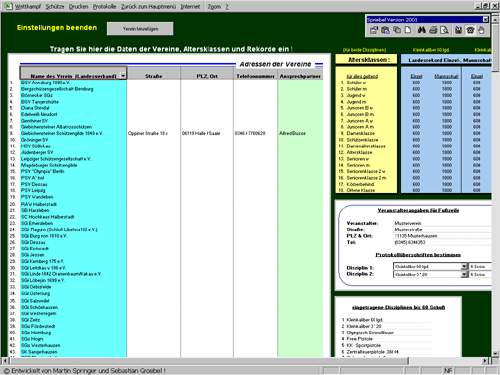Click the print preview magnifier page icon
The height and width of the screenshot is (375, 500).
point(444,30)
